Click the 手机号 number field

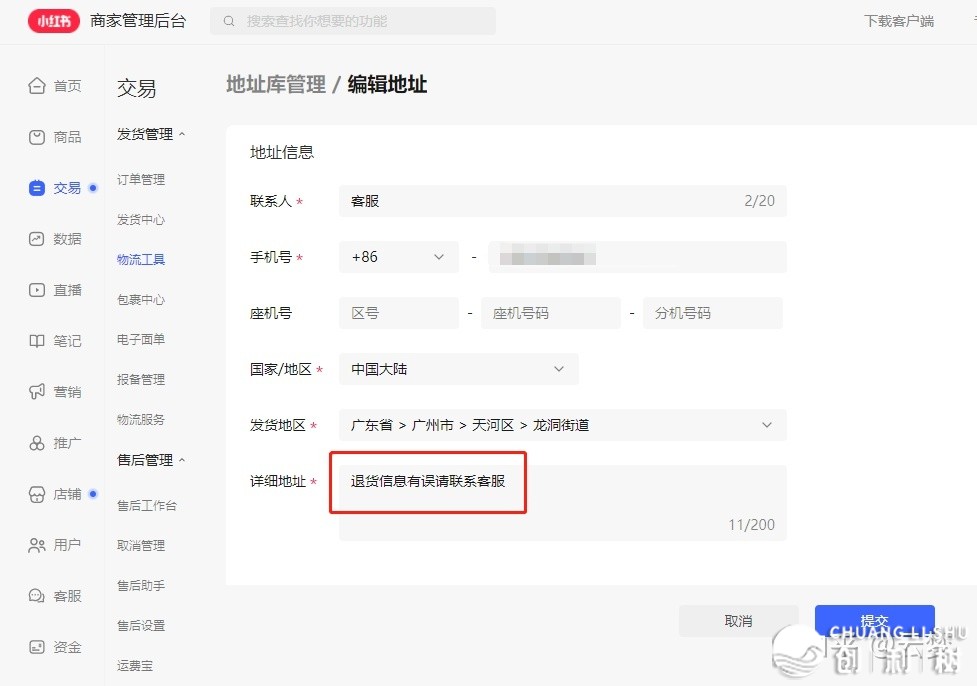pos(637,257)
